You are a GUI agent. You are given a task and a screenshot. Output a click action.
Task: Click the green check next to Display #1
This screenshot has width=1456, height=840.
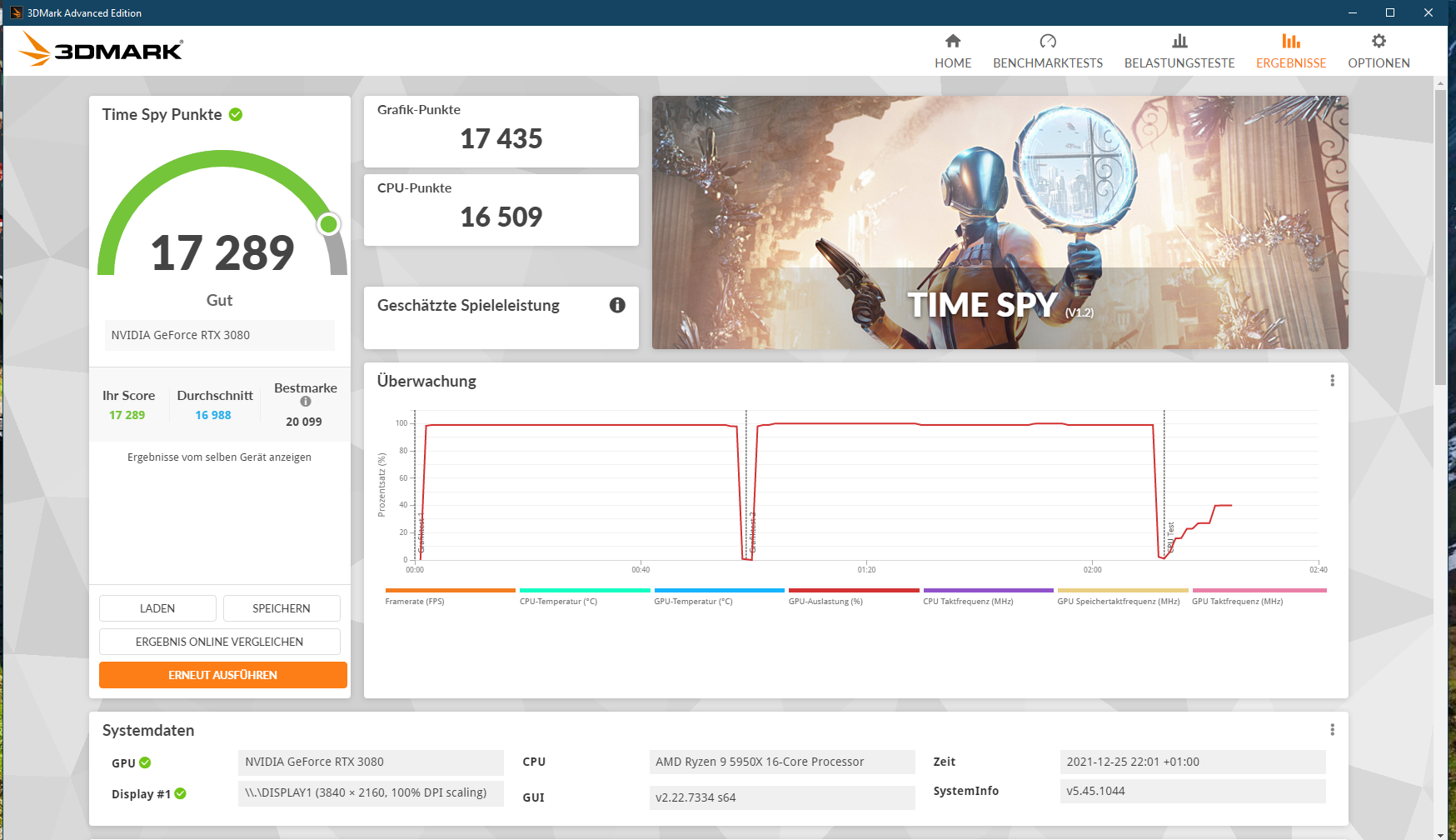click(181, 794)
